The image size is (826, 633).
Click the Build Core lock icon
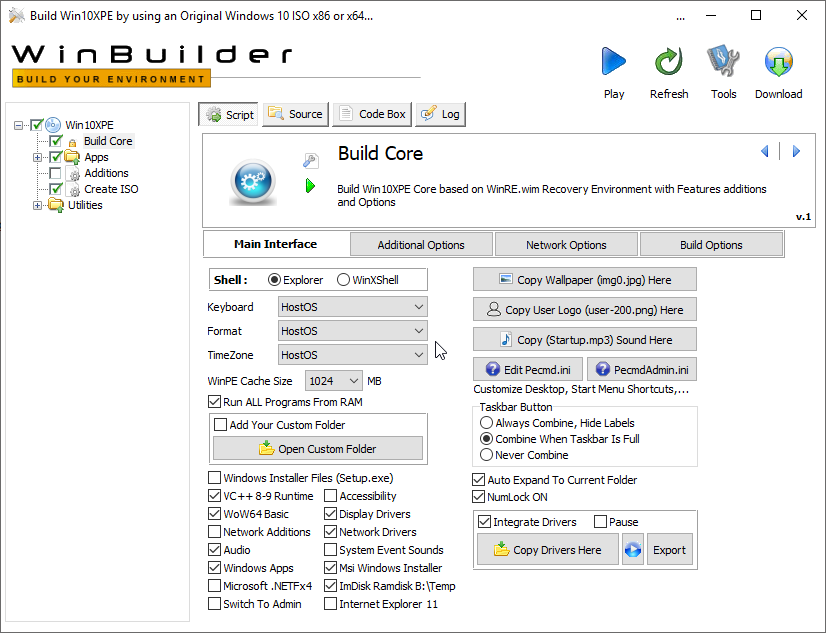coord(73,142)
